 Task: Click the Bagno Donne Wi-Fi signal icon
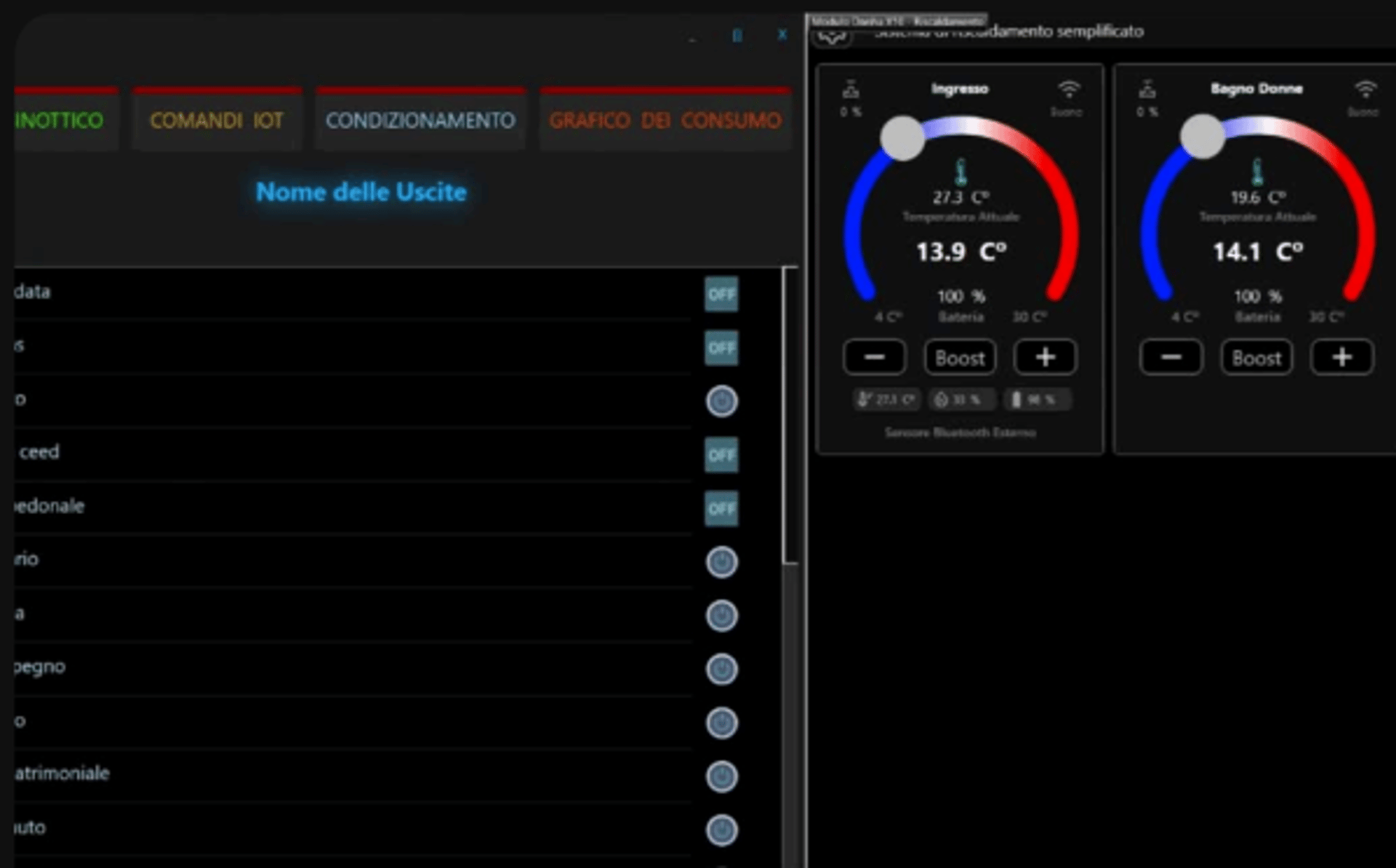pos(1365,89)
